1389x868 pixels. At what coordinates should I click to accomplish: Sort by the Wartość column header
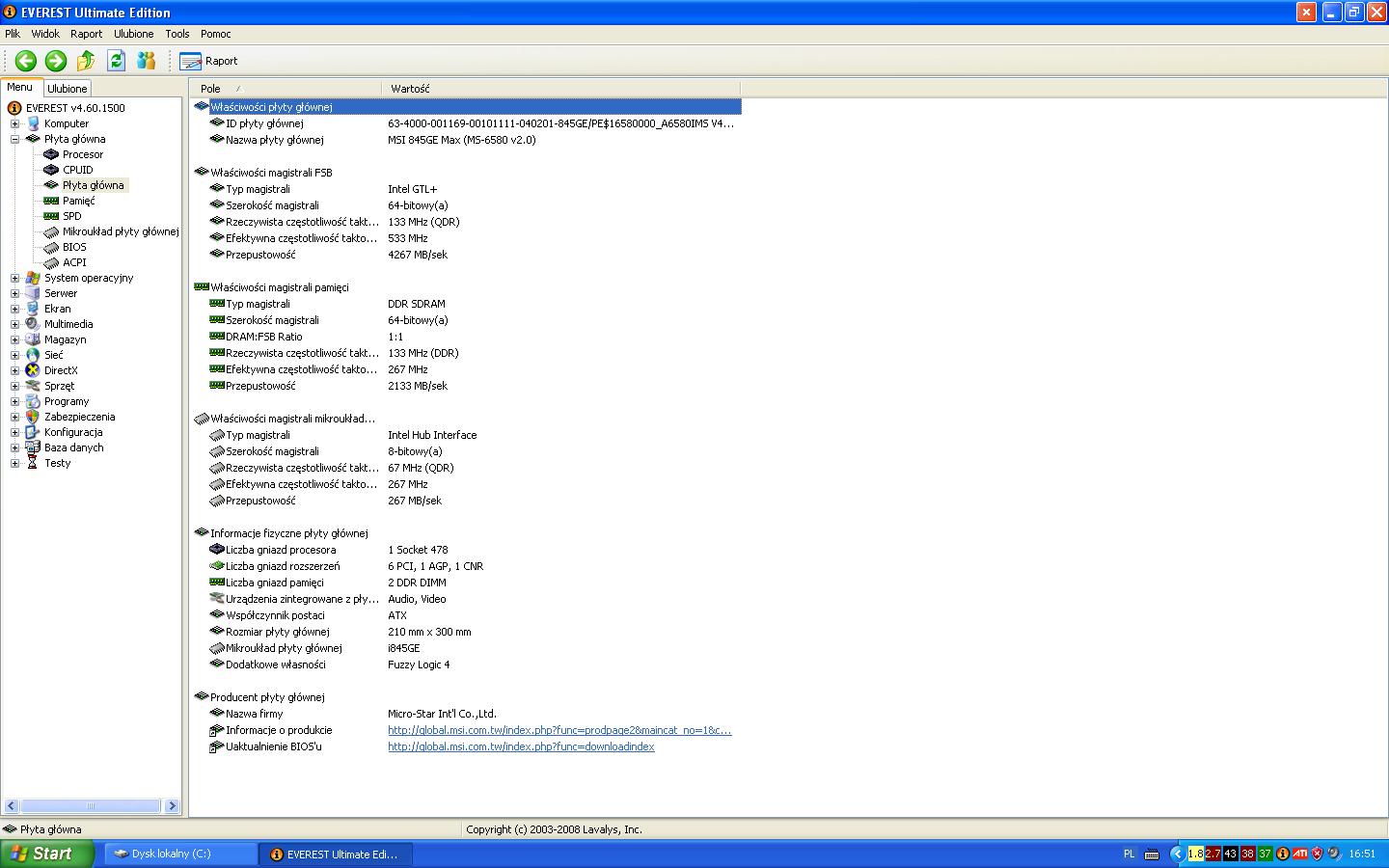click(x=560, y=89)
